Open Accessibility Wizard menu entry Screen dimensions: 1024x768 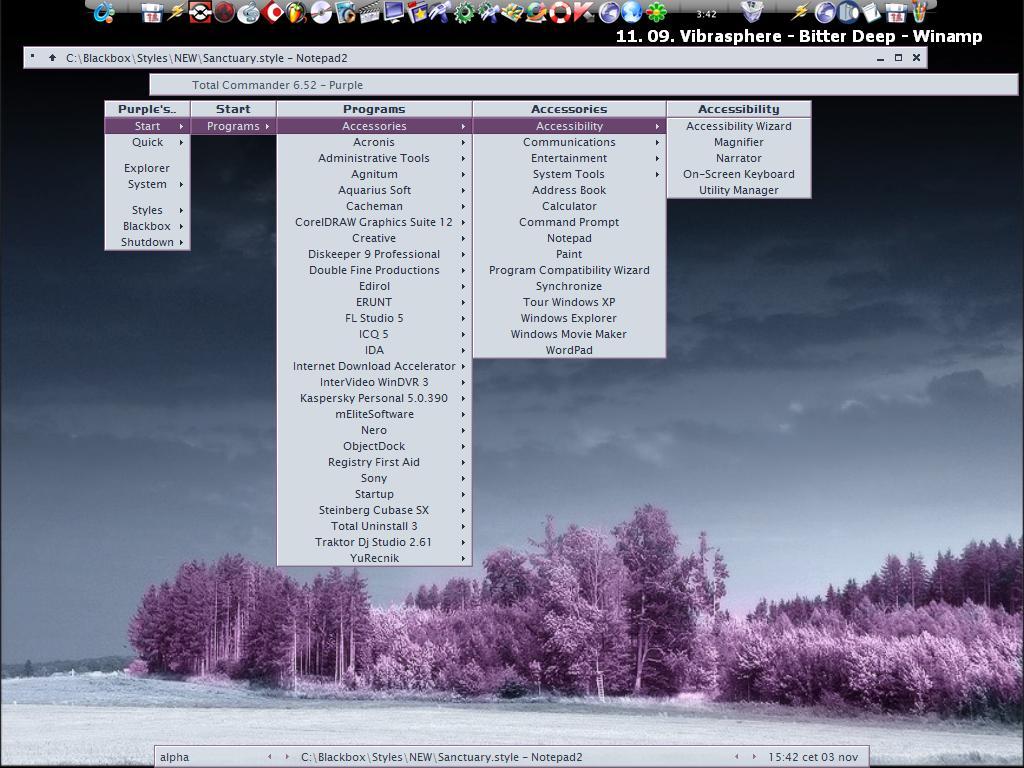tap(739, 126)
